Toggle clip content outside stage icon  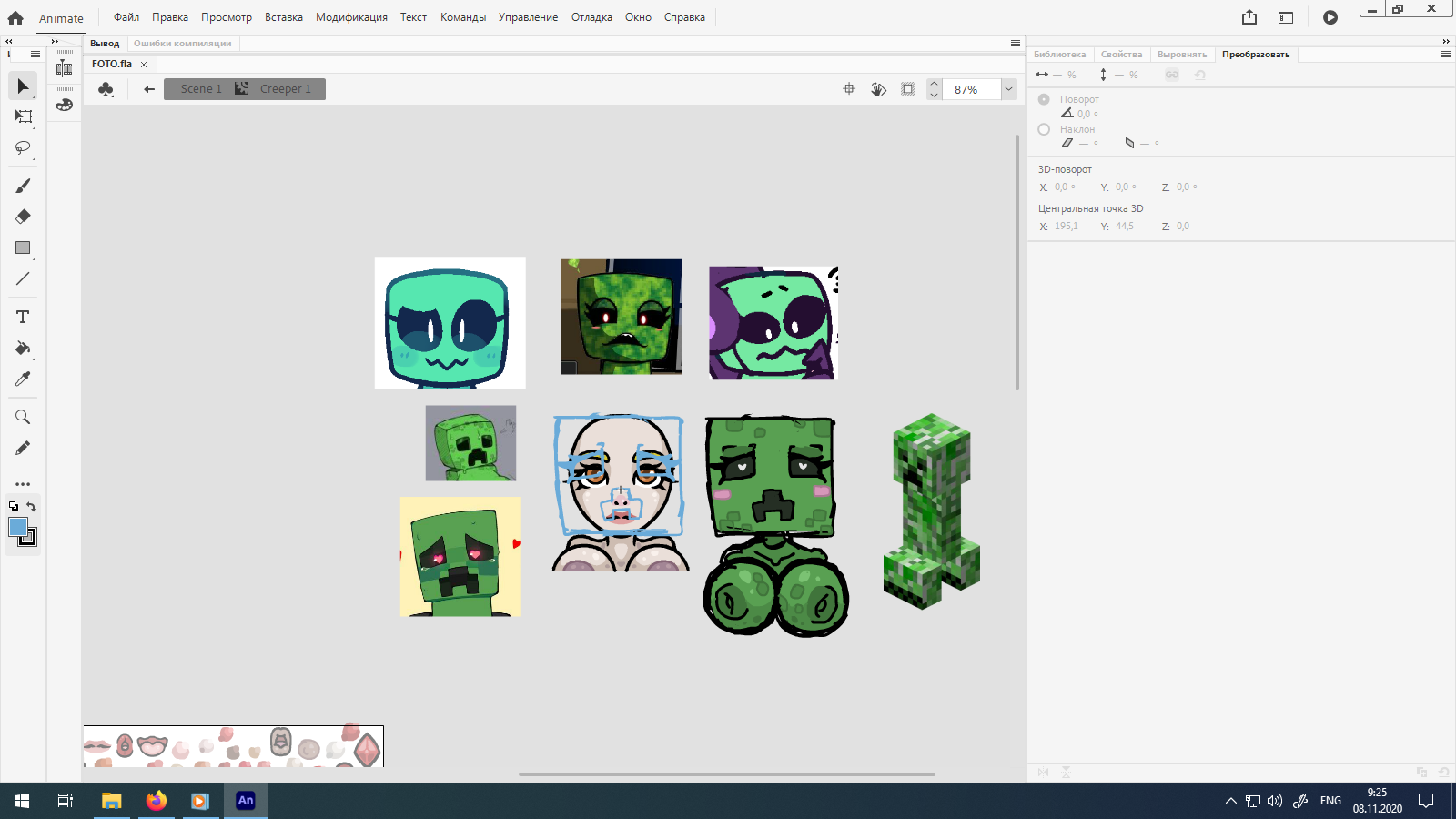pos(907,89)
